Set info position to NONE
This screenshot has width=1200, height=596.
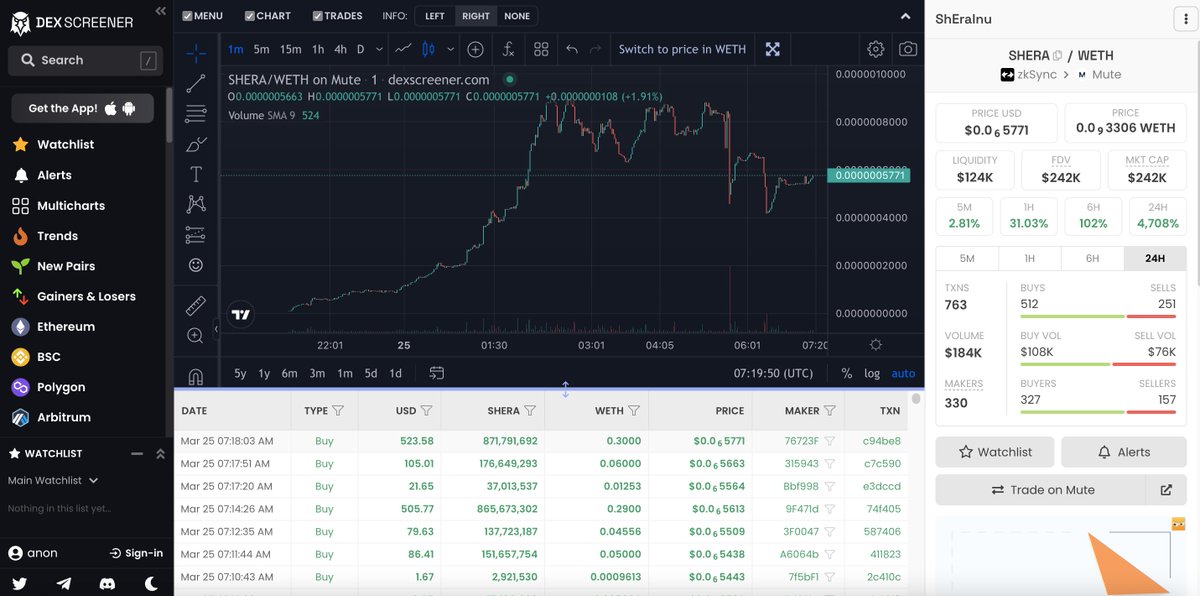[x=517, y=16]
